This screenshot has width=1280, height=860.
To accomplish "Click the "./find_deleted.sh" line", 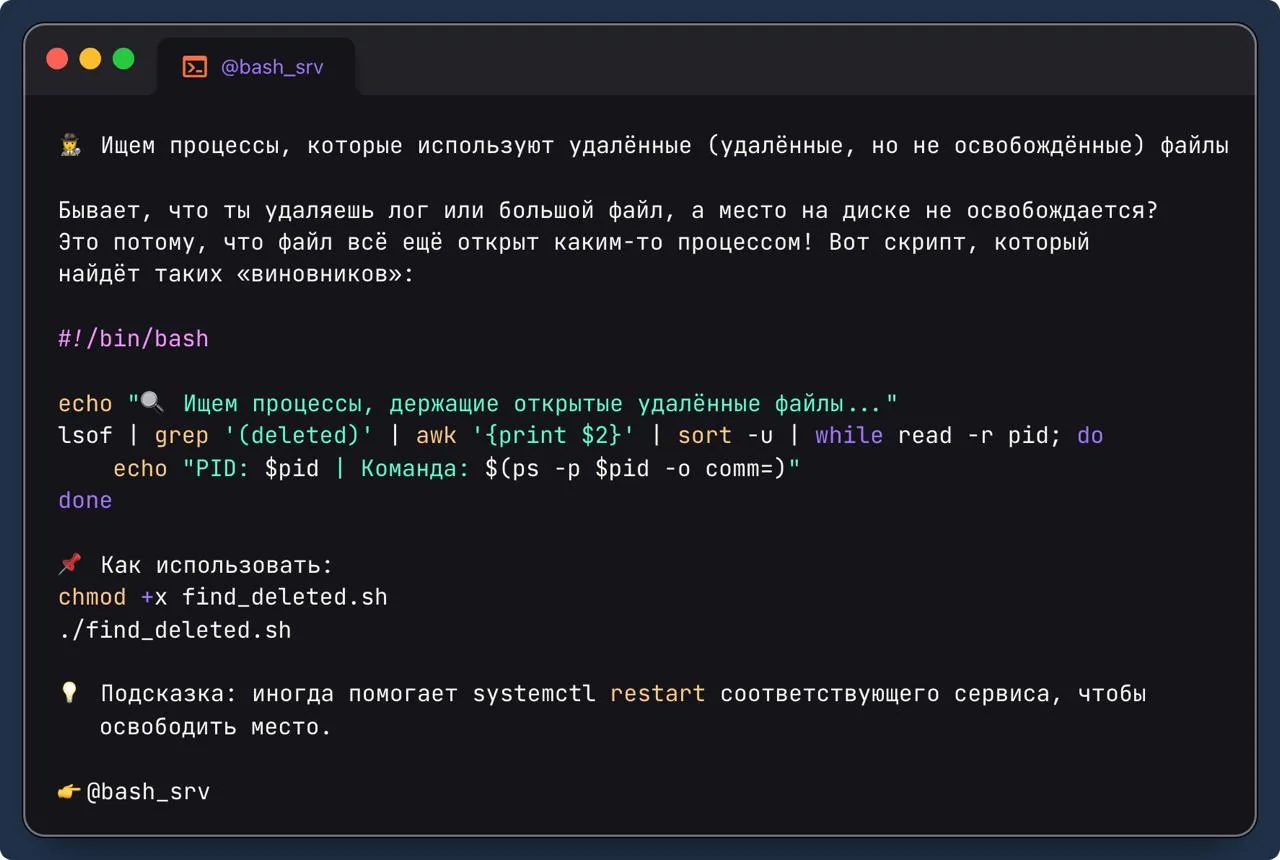I will pos(175,630).
